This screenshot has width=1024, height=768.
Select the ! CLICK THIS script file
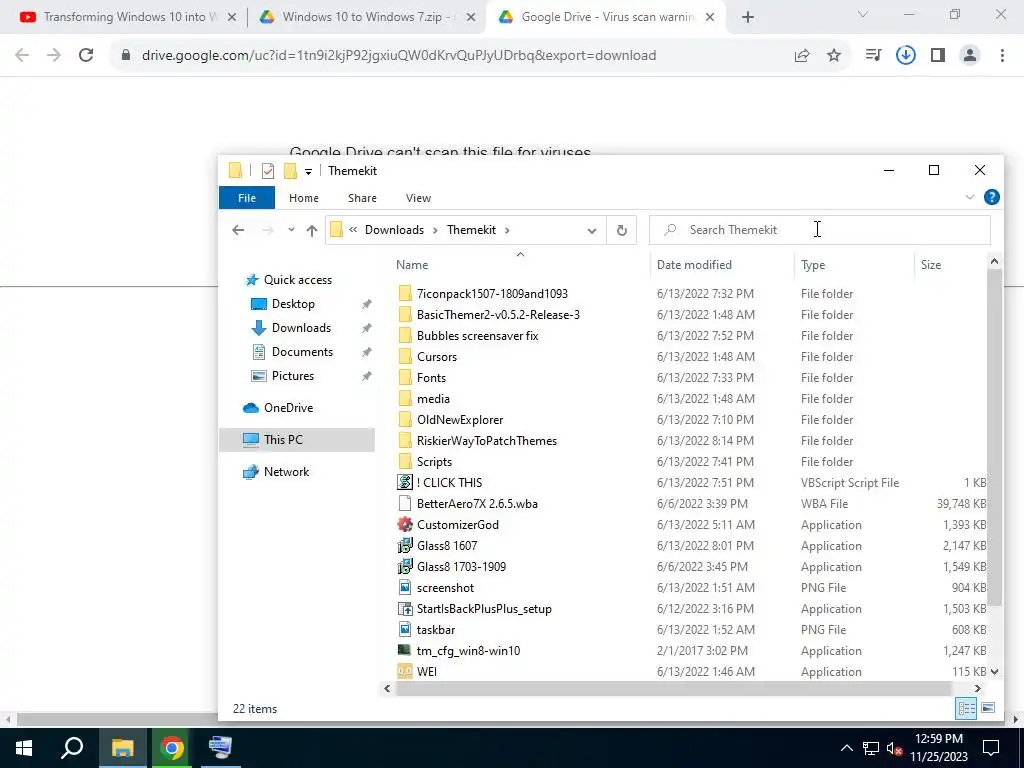tap(449, 483)
